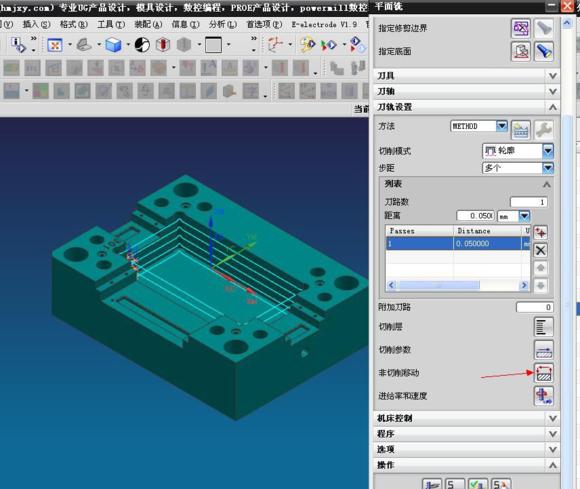Click the shaded cube view style icon
This screenshot has width=580, height=489.
(x=113, y=45)
